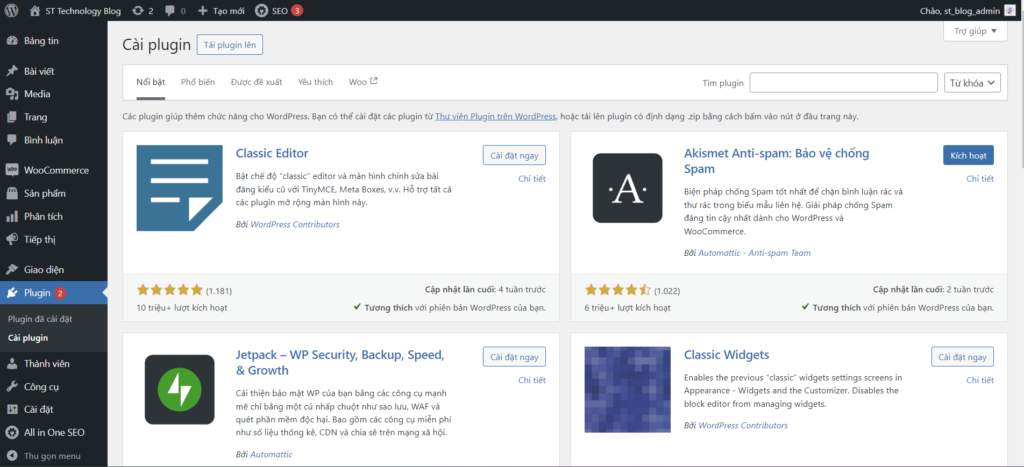Switch to the Phổ biến tab
The image size is (1024, 467).
click(x=197, y=82)
